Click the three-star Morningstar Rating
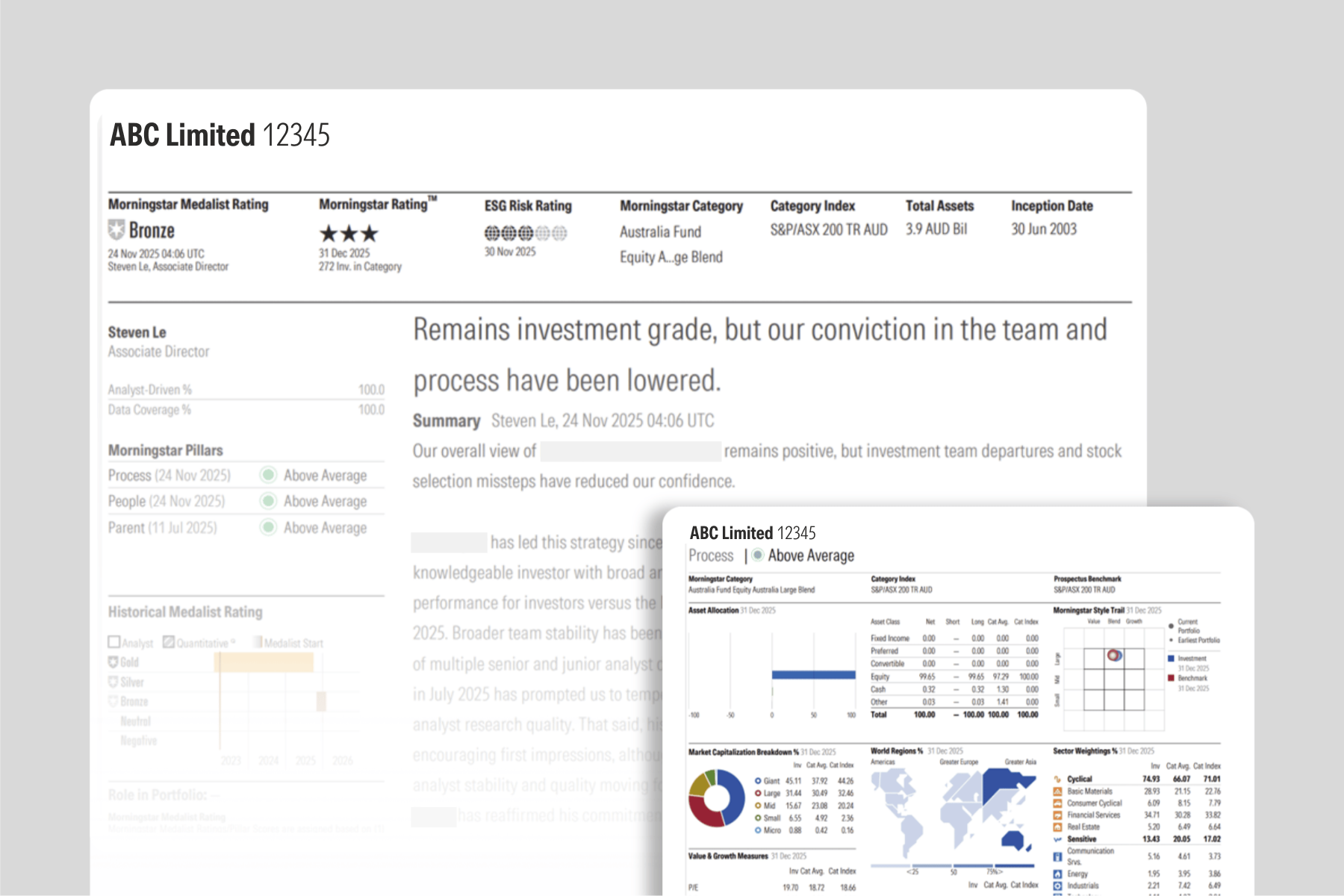Screen dimensions: 1344x896 (x=349, y=234)
